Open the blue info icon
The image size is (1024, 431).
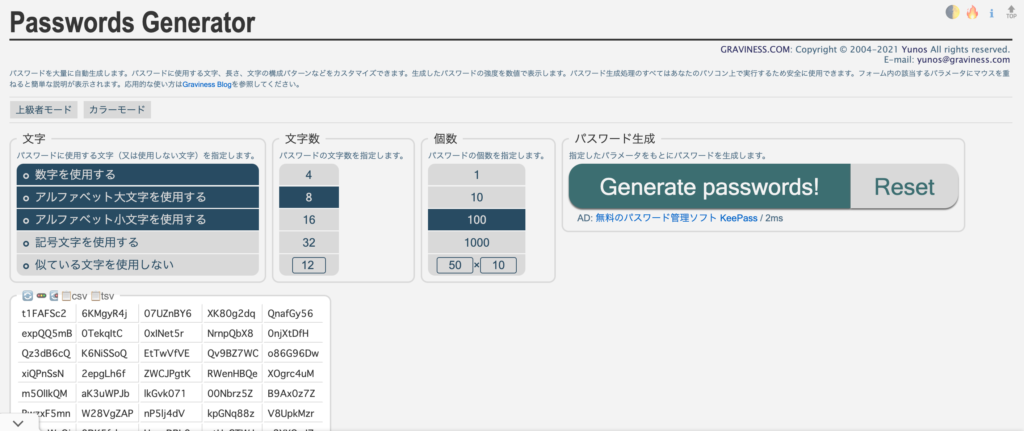tap(991, 13)
